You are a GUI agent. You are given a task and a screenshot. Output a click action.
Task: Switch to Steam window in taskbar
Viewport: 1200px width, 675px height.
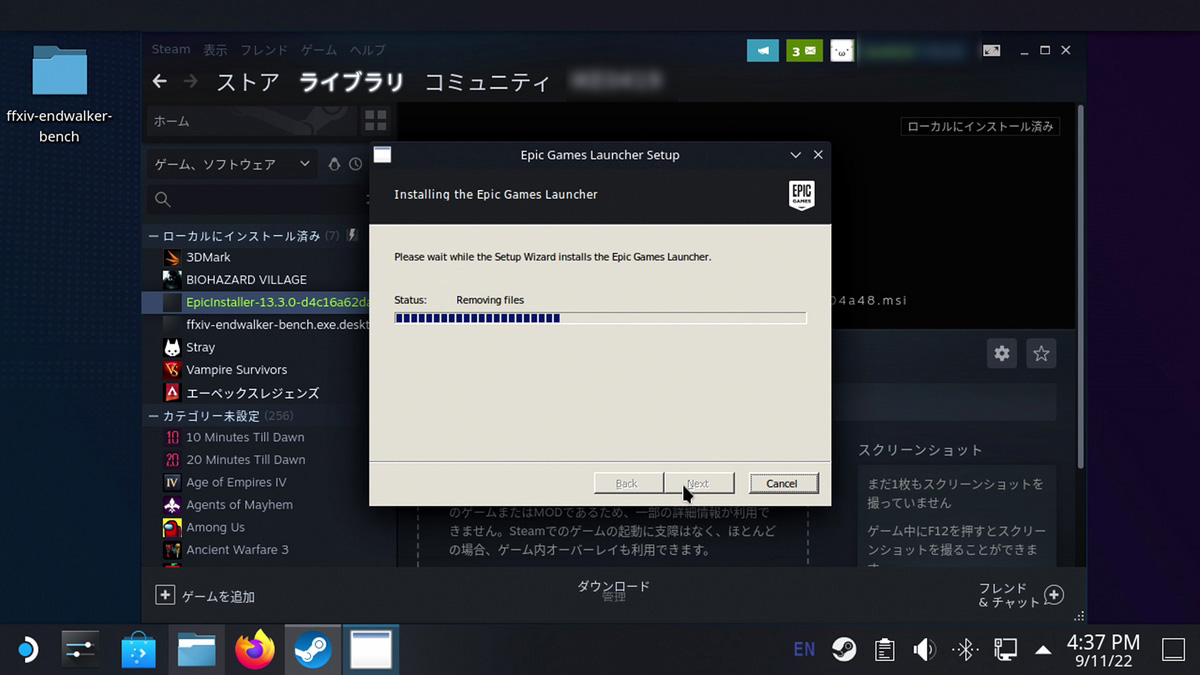coord(313,650)
